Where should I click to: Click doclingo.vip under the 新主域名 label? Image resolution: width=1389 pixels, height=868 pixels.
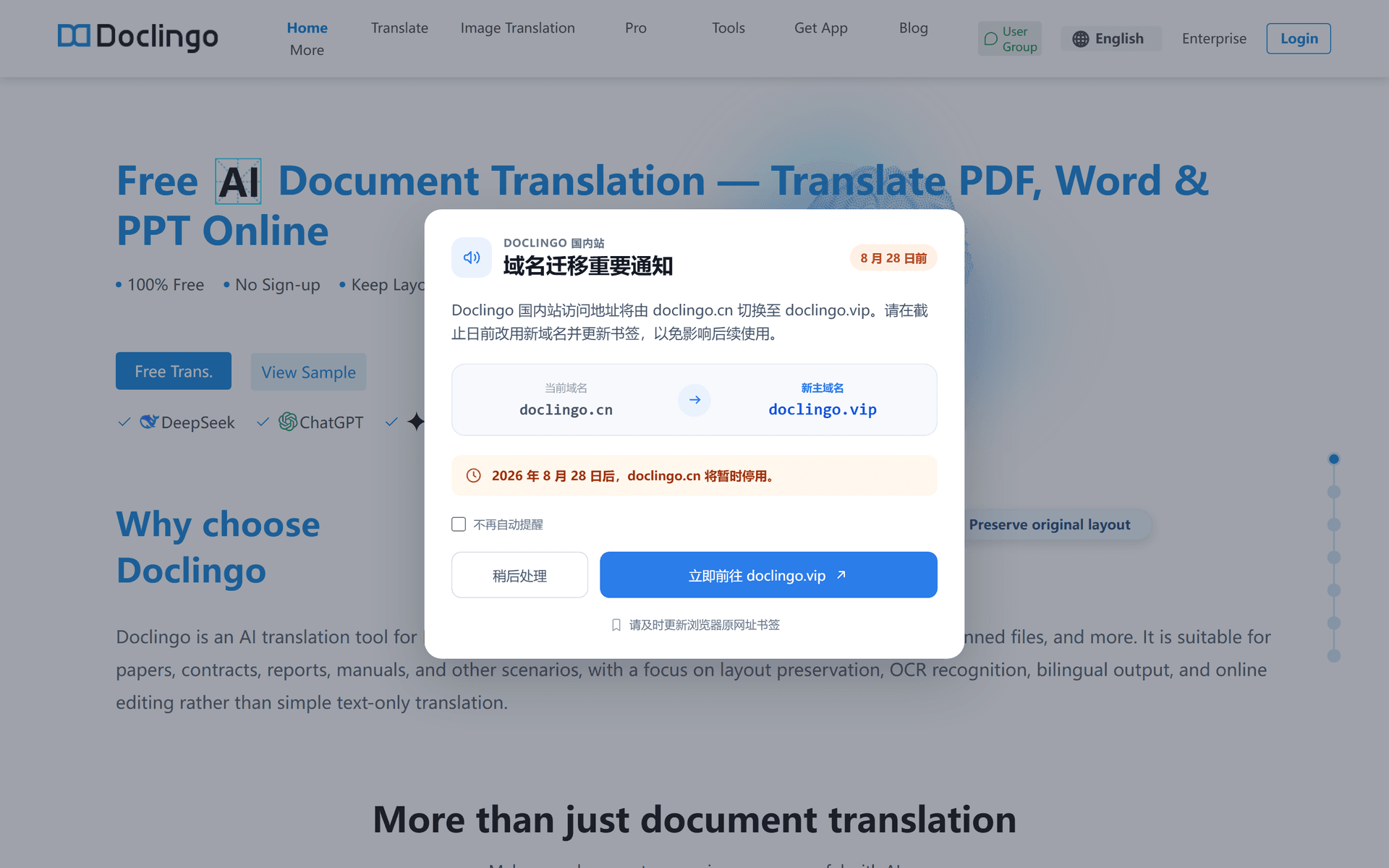click(x=823, y=409)
